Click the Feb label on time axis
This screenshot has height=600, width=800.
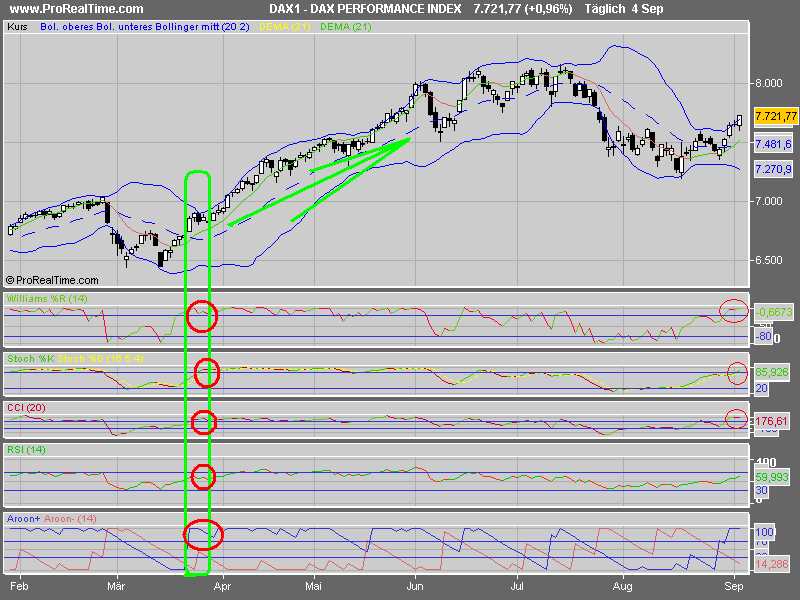pos(19,586)
